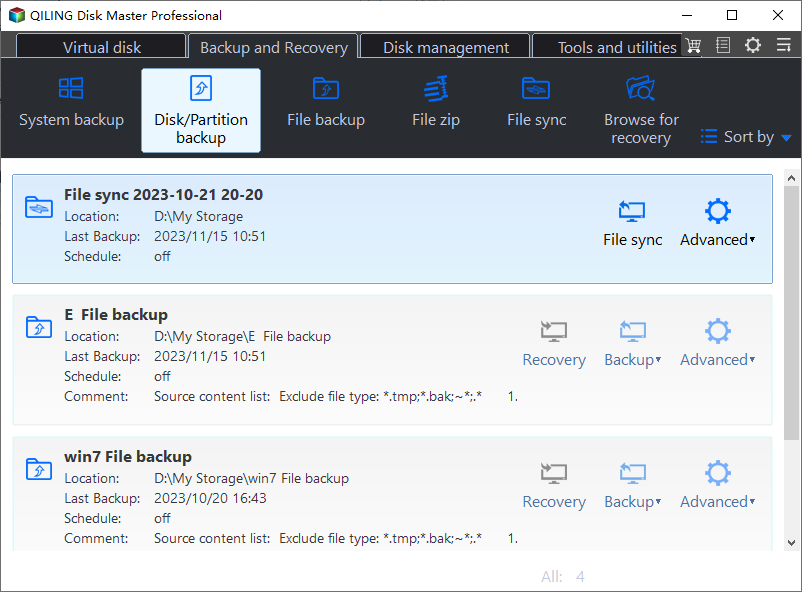Click the 'All: 4' count label
The height and width of the screenshot is (592, 802).
click(563, 577)
